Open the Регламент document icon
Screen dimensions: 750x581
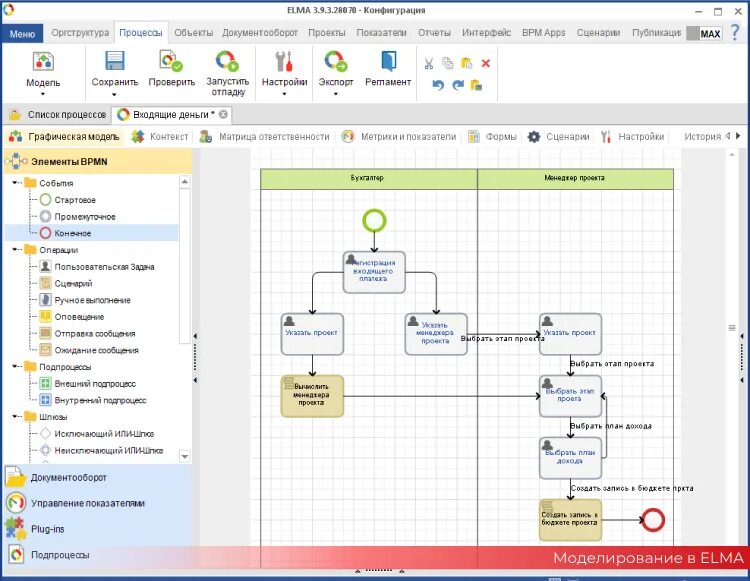tap(388, 61)
